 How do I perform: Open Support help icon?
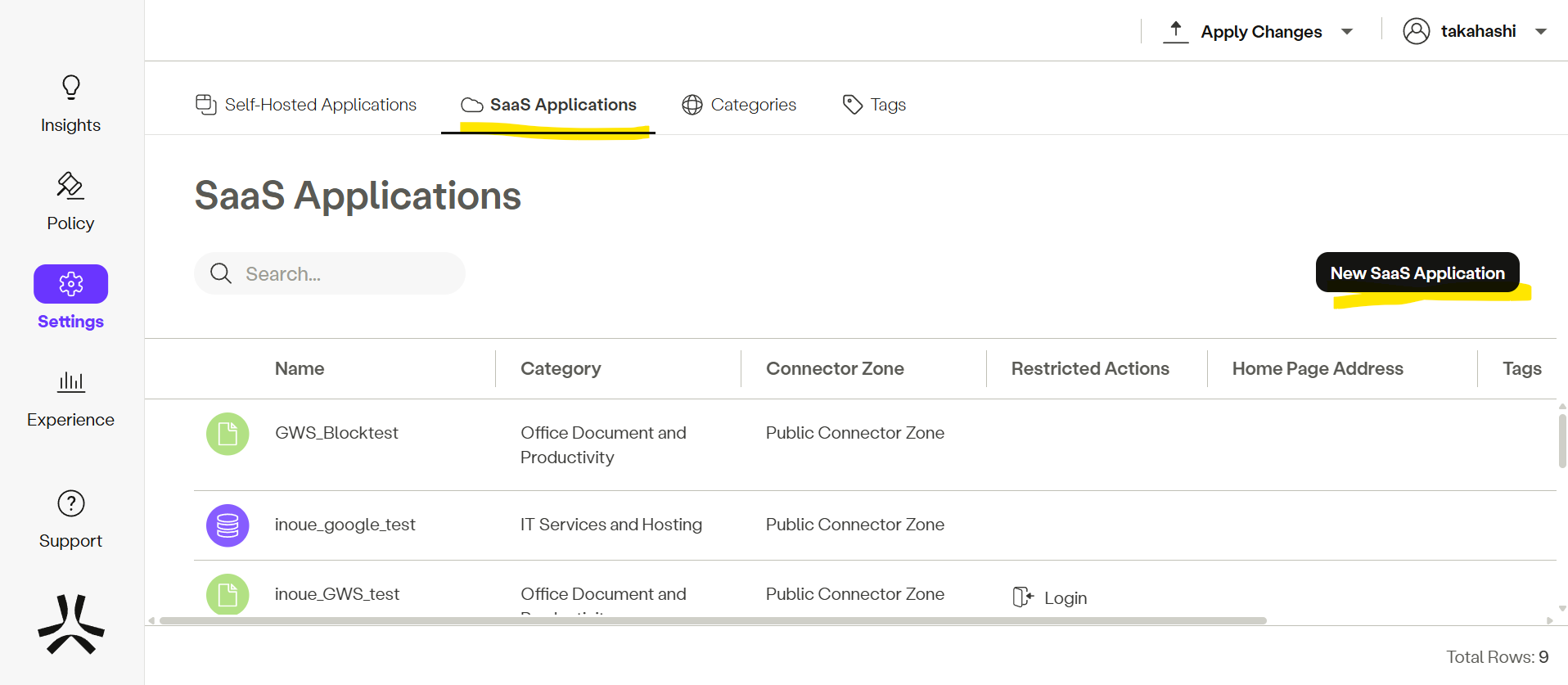click(71, 503)
